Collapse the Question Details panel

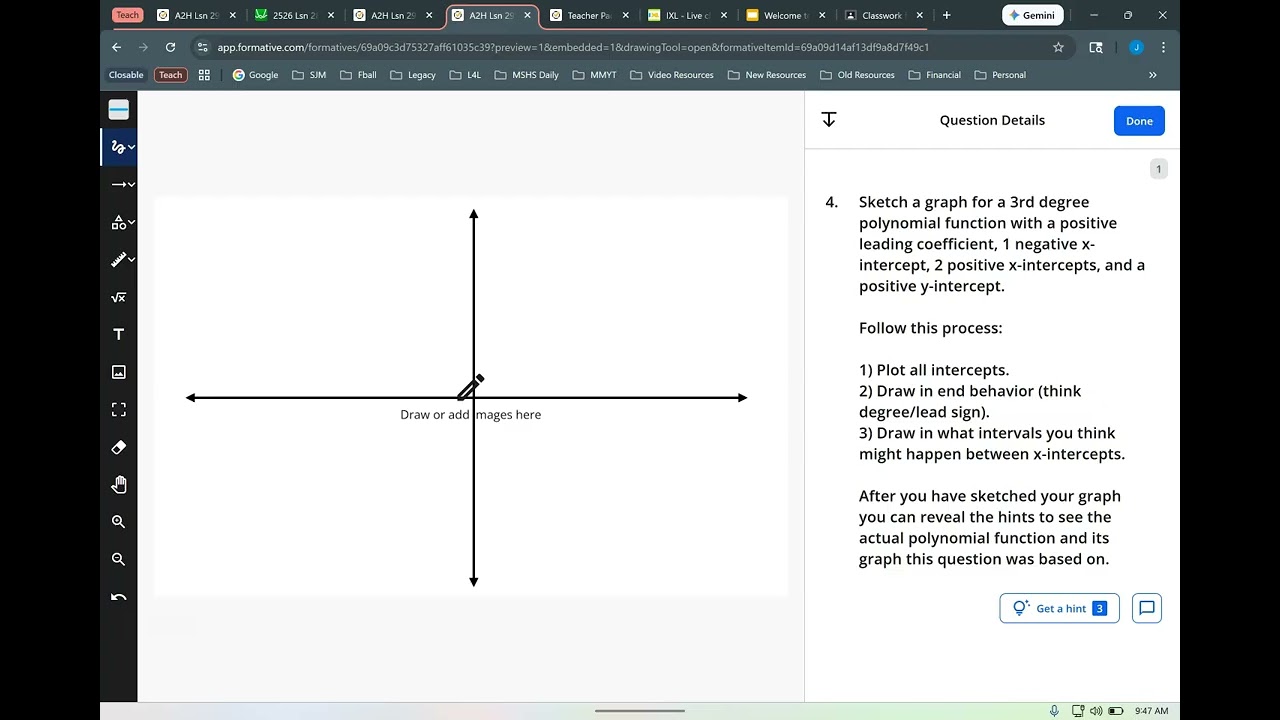[x=828, y=120]
